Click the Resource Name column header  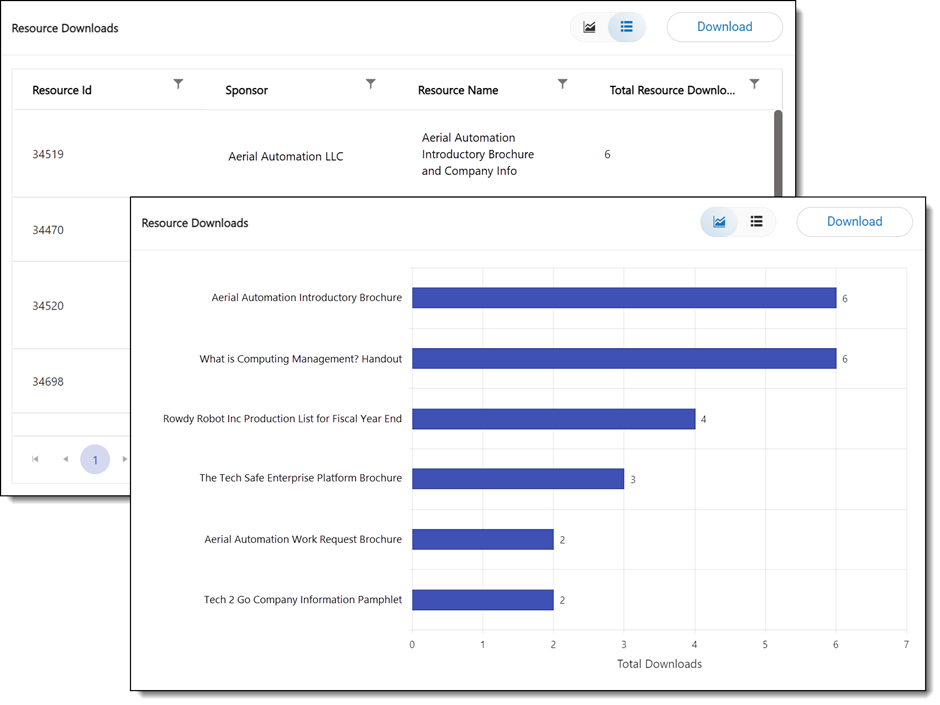[x=458, y=90]
